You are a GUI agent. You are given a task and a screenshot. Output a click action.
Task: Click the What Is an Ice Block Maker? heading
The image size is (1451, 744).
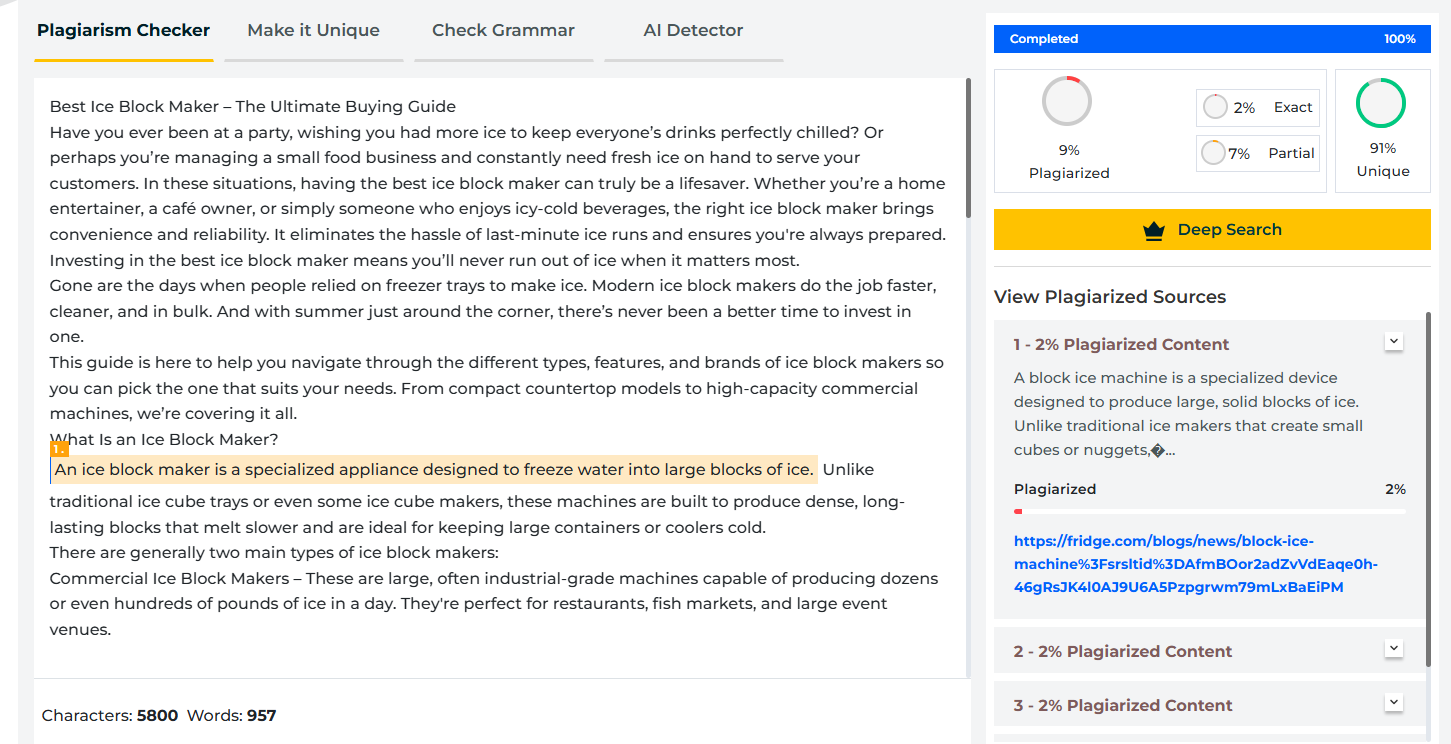pyautogui.click(x=164, y=439)
